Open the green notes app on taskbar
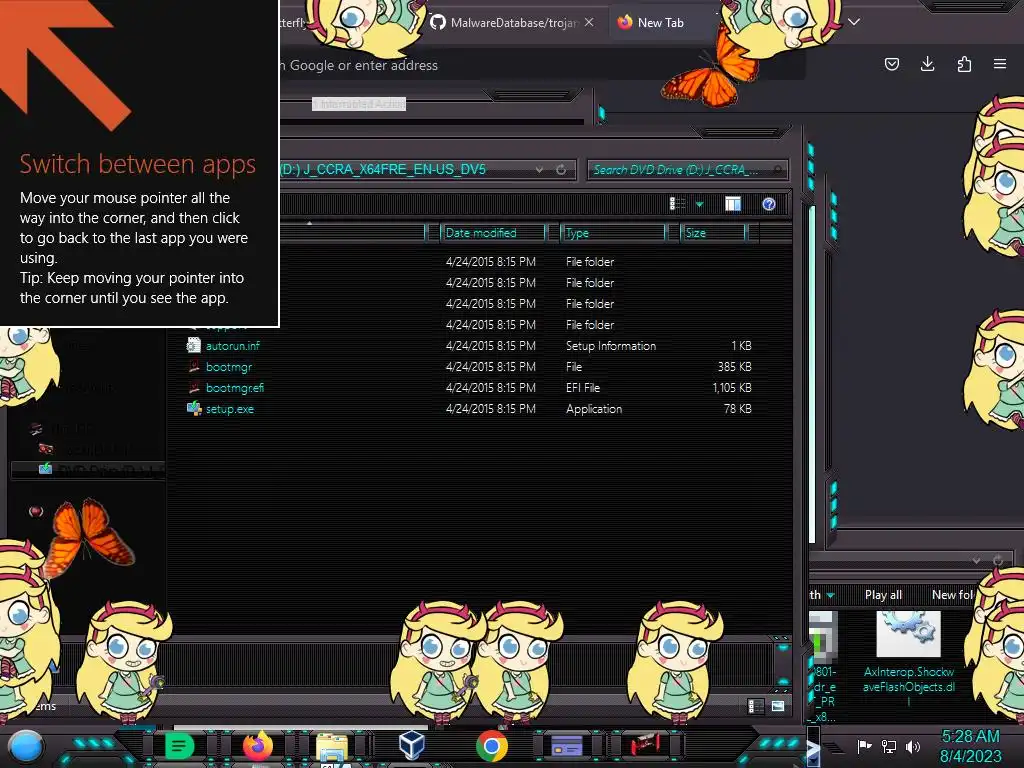1024x768 pixels. 179,746
